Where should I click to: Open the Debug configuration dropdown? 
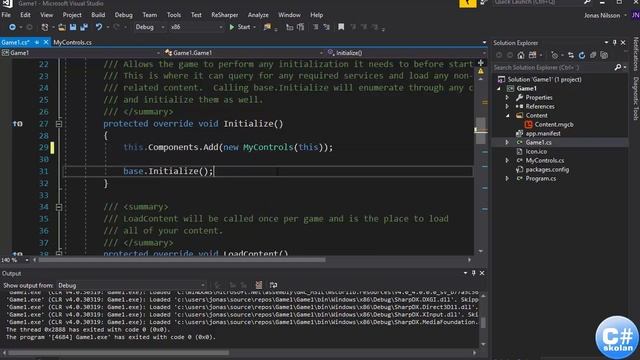149,27
